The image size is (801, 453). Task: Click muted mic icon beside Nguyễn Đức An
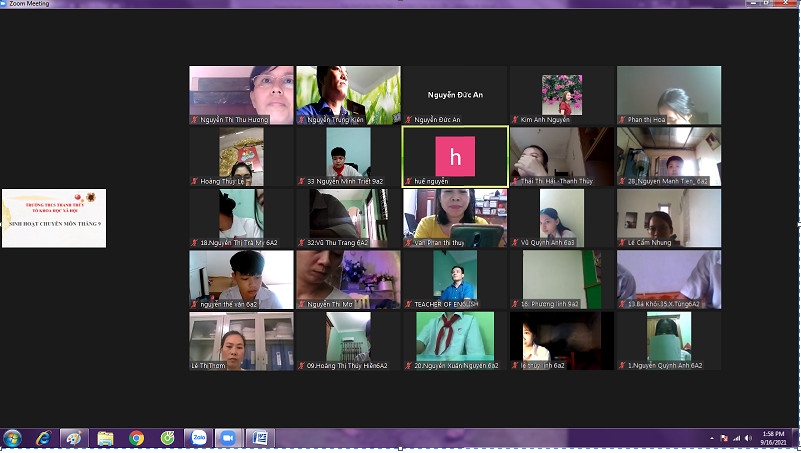408,120
